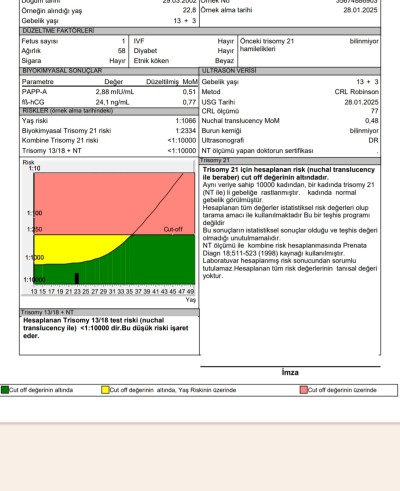Image resolution: width=400 pixels, height=491 pixels.
Task: Click the 'Cut-off' label in chart
Action: [x=173, y=229]
